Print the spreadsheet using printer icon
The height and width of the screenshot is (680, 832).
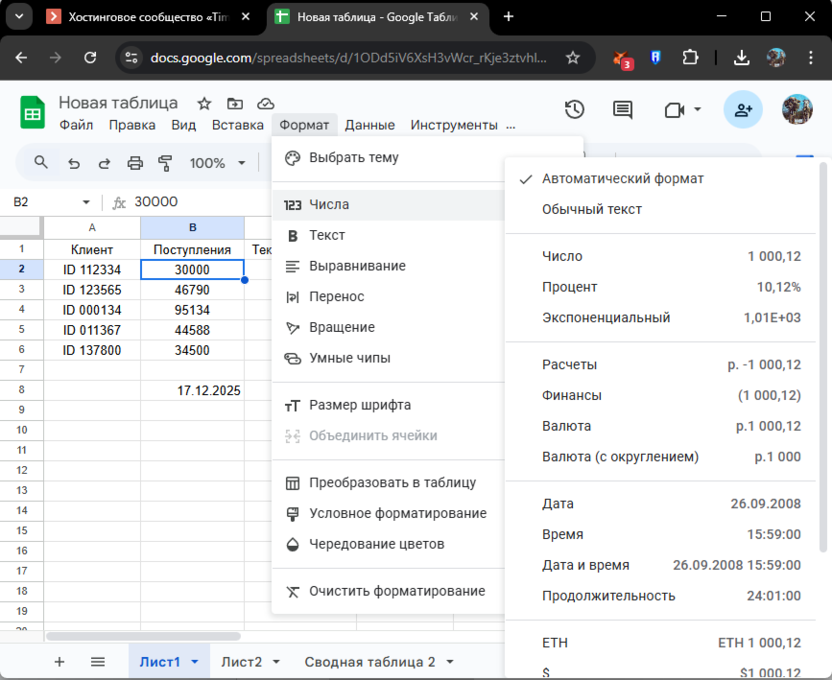pyautogui.click(x=135, y=163)
